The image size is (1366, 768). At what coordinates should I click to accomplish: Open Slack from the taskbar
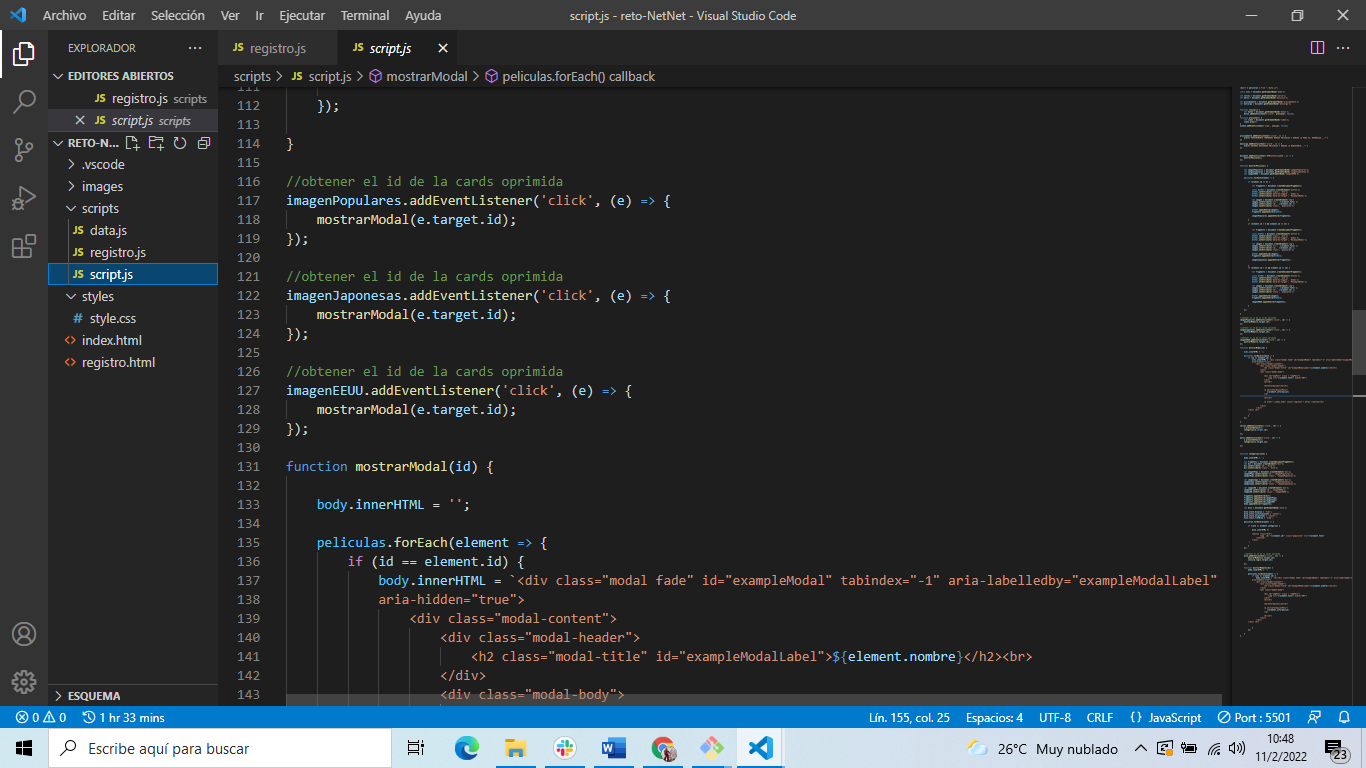[564, 748]
